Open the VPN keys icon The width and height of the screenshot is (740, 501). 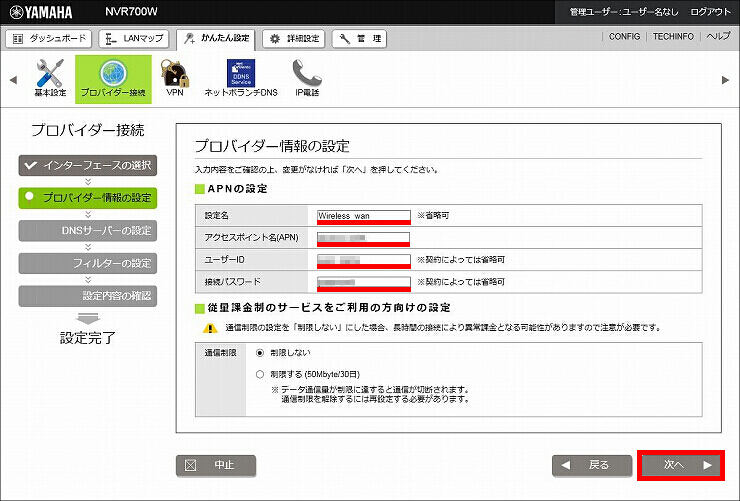click(x=175, y=78)
